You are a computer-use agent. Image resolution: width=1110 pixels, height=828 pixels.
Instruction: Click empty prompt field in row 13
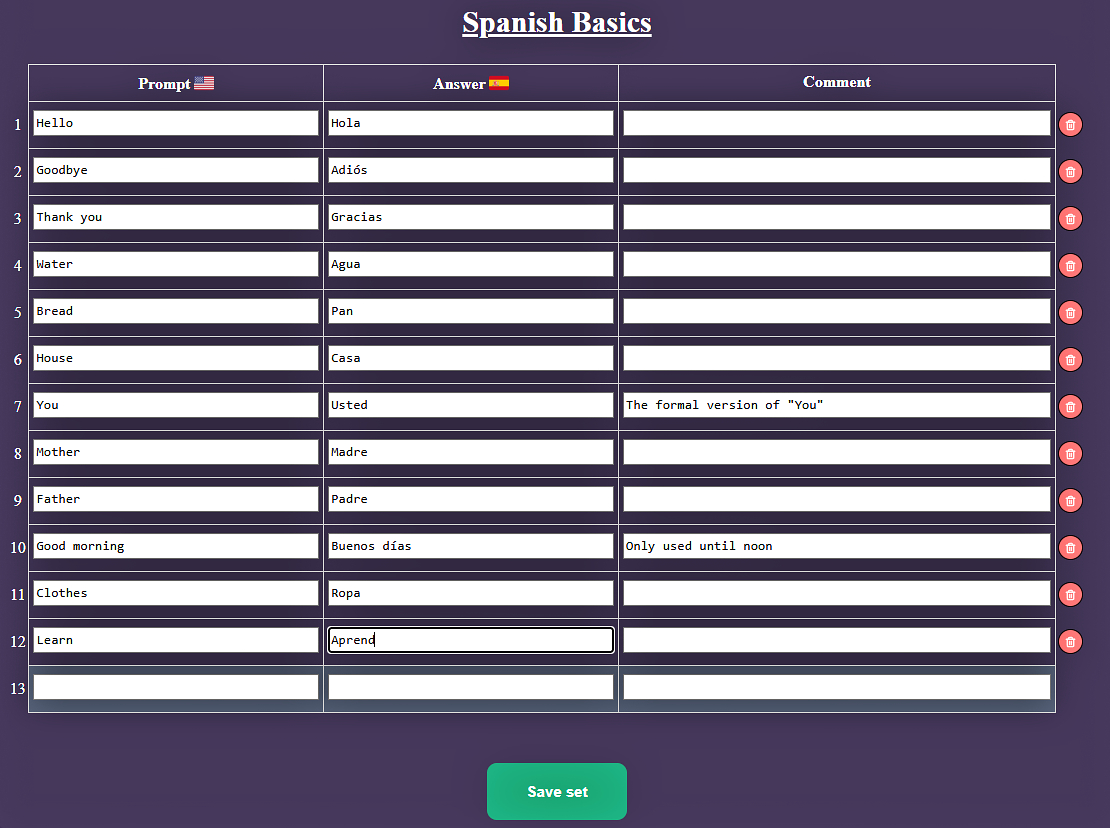click(x=176, y=687)
